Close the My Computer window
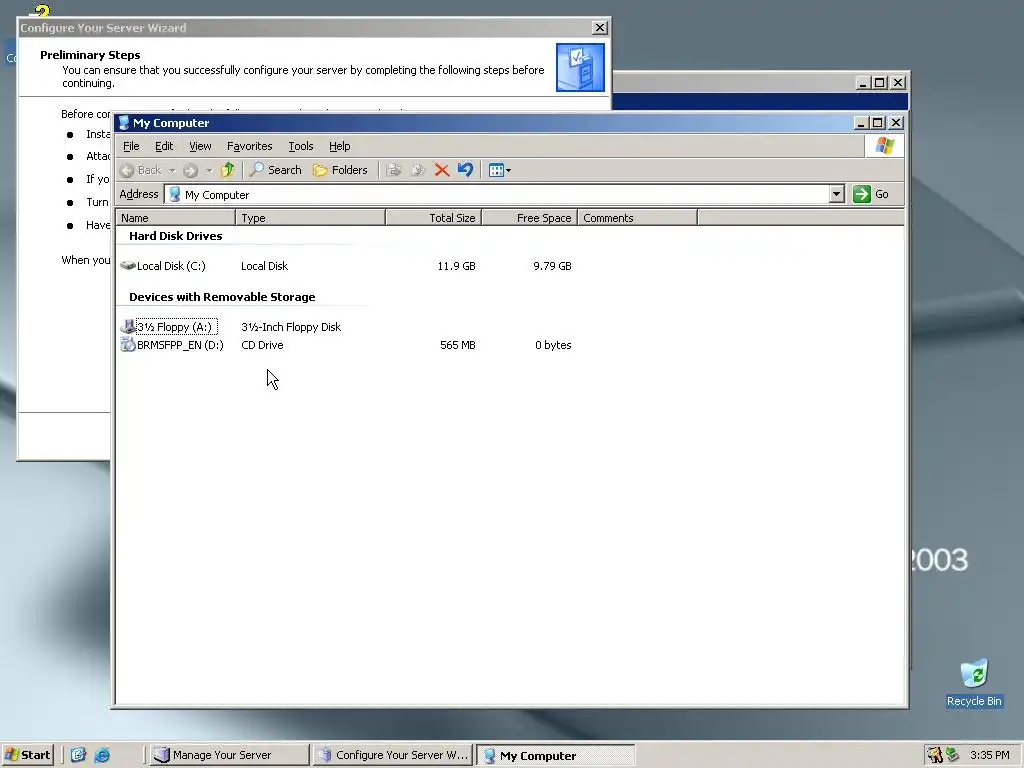The height and width of the screenshot is (768, 1024). tap(896, 123)
